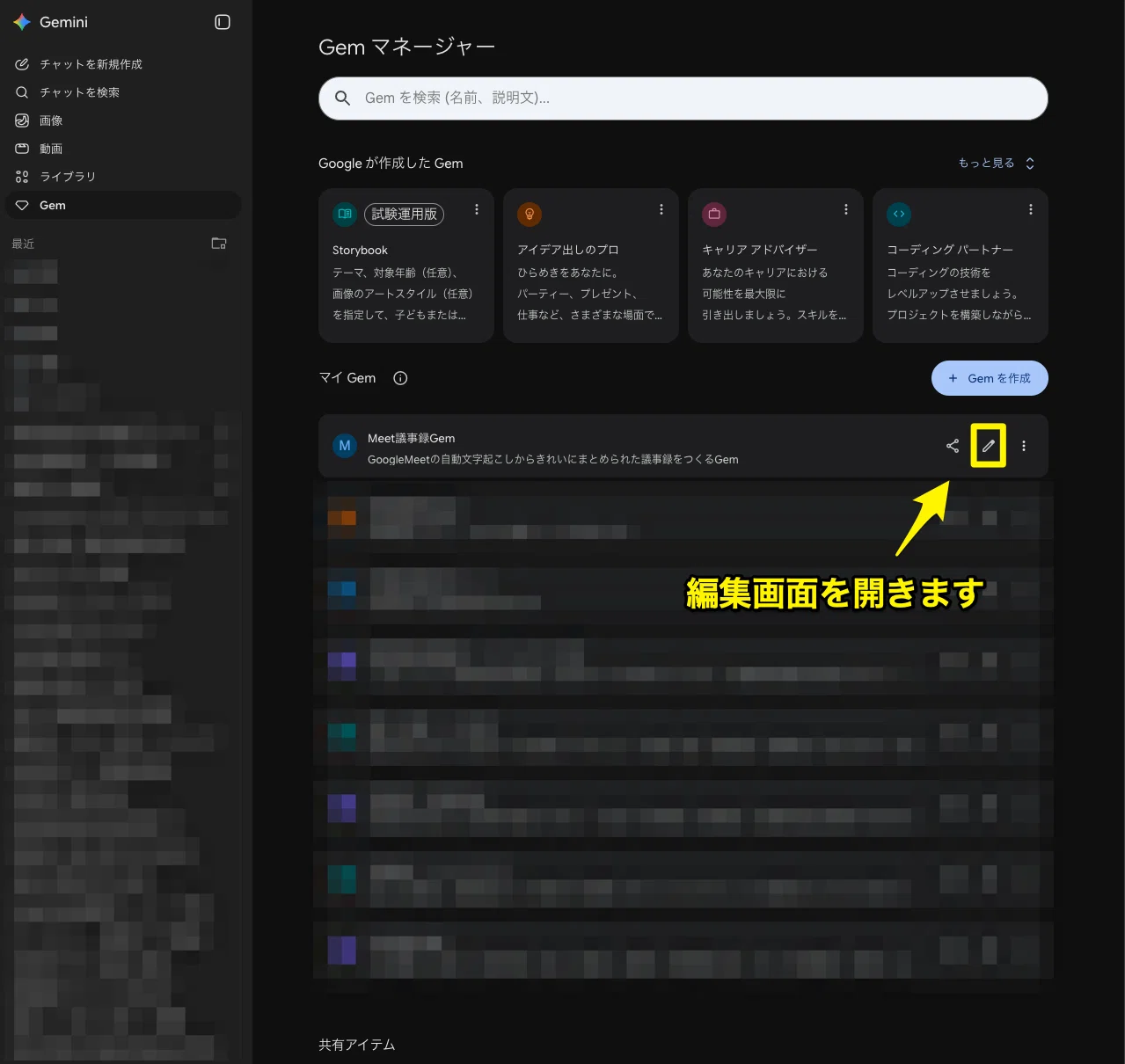Viewport: 1125px width, 1064px height.
Task: Open the Storybook Gem card
Action: (x=405, y=265)
